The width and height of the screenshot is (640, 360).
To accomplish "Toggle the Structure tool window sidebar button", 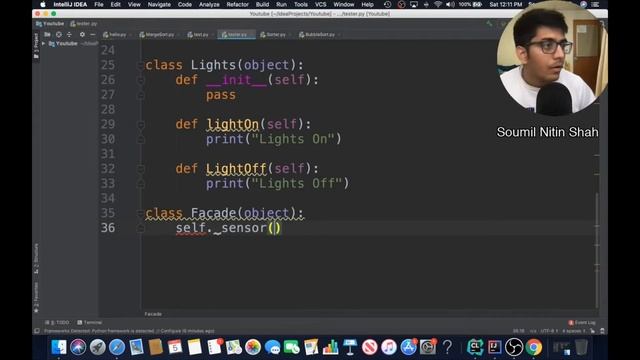I will pyautogui.click(x=36, y=259).
